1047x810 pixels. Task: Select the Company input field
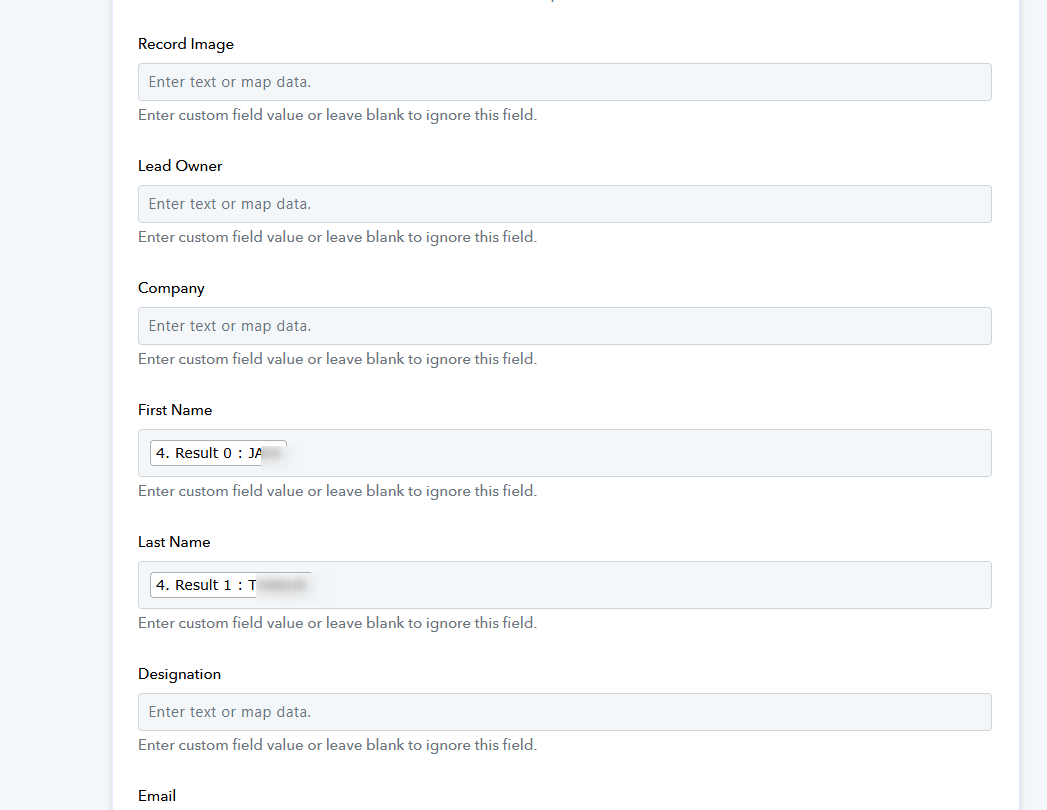tap(564, 326)
